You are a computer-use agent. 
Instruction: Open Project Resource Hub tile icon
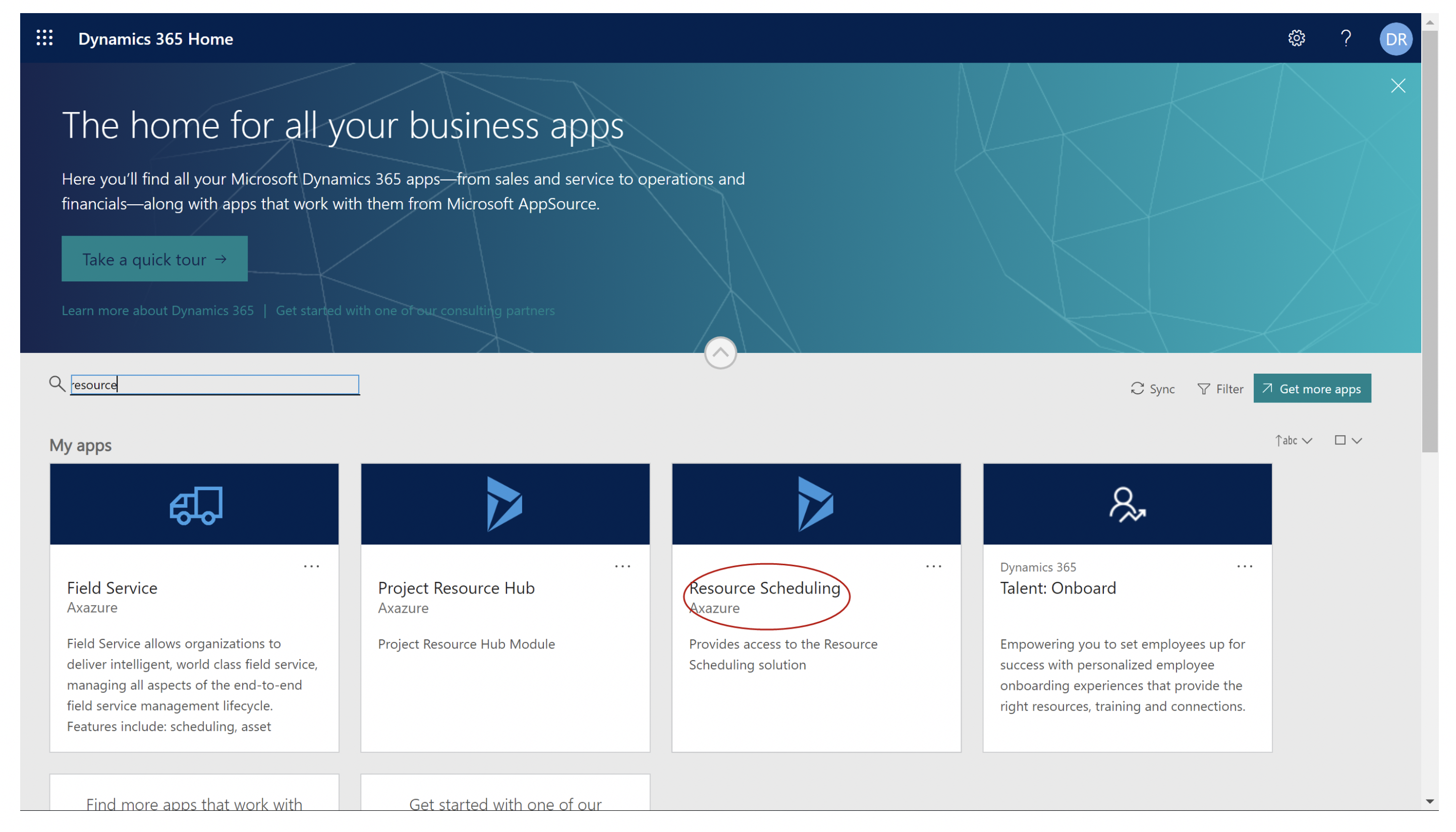(x=506, y=504)
